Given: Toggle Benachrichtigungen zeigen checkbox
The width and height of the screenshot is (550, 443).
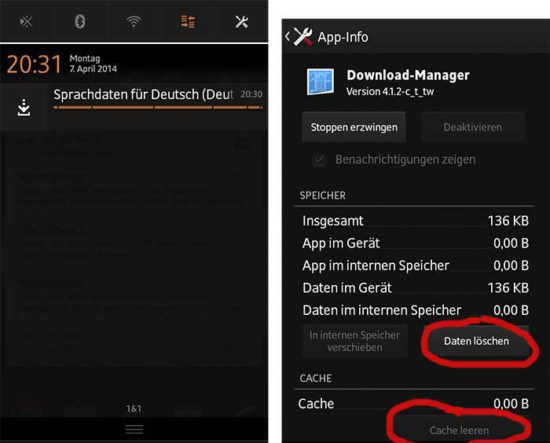Looking at the screenshot, I should (x=319, y=160).
